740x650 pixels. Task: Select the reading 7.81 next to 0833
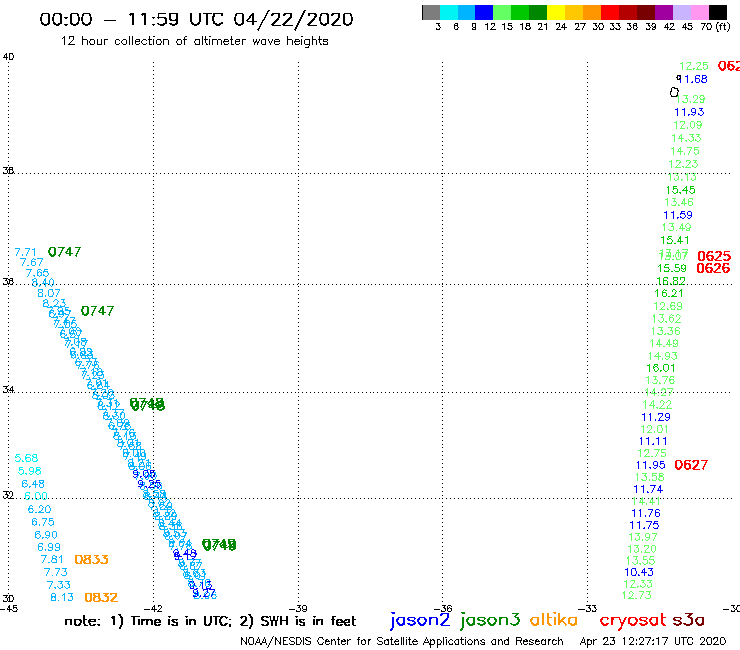click(52, 559)
